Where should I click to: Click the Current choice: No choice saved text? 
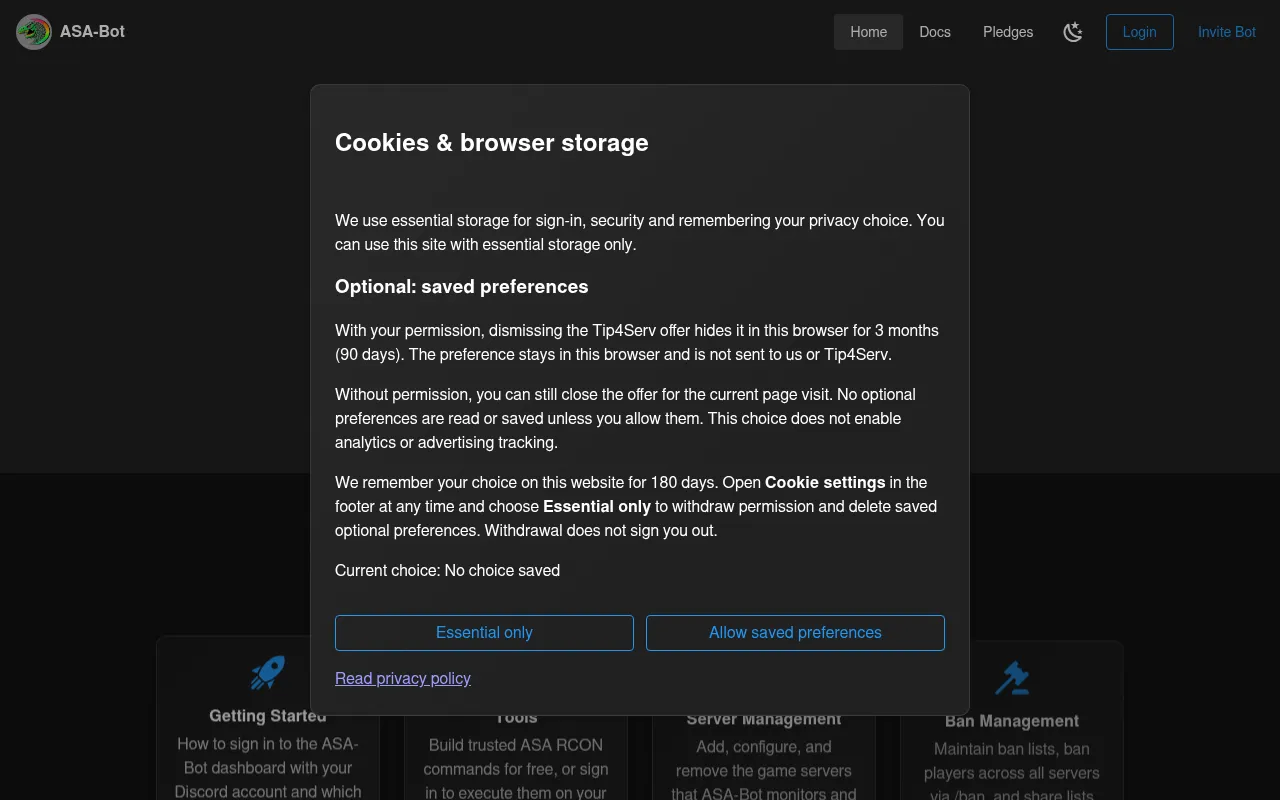click(x=447, y=570)
